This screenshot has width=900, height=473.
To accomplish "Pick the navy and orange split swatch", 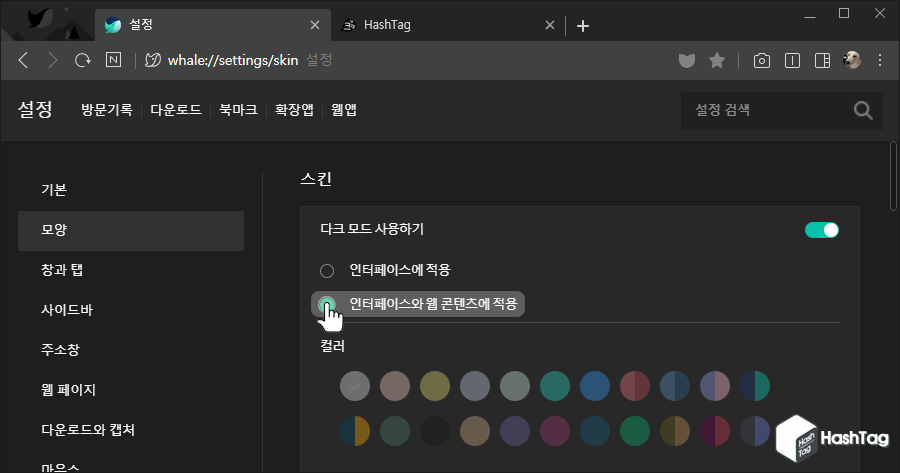I will pos(355,431).
